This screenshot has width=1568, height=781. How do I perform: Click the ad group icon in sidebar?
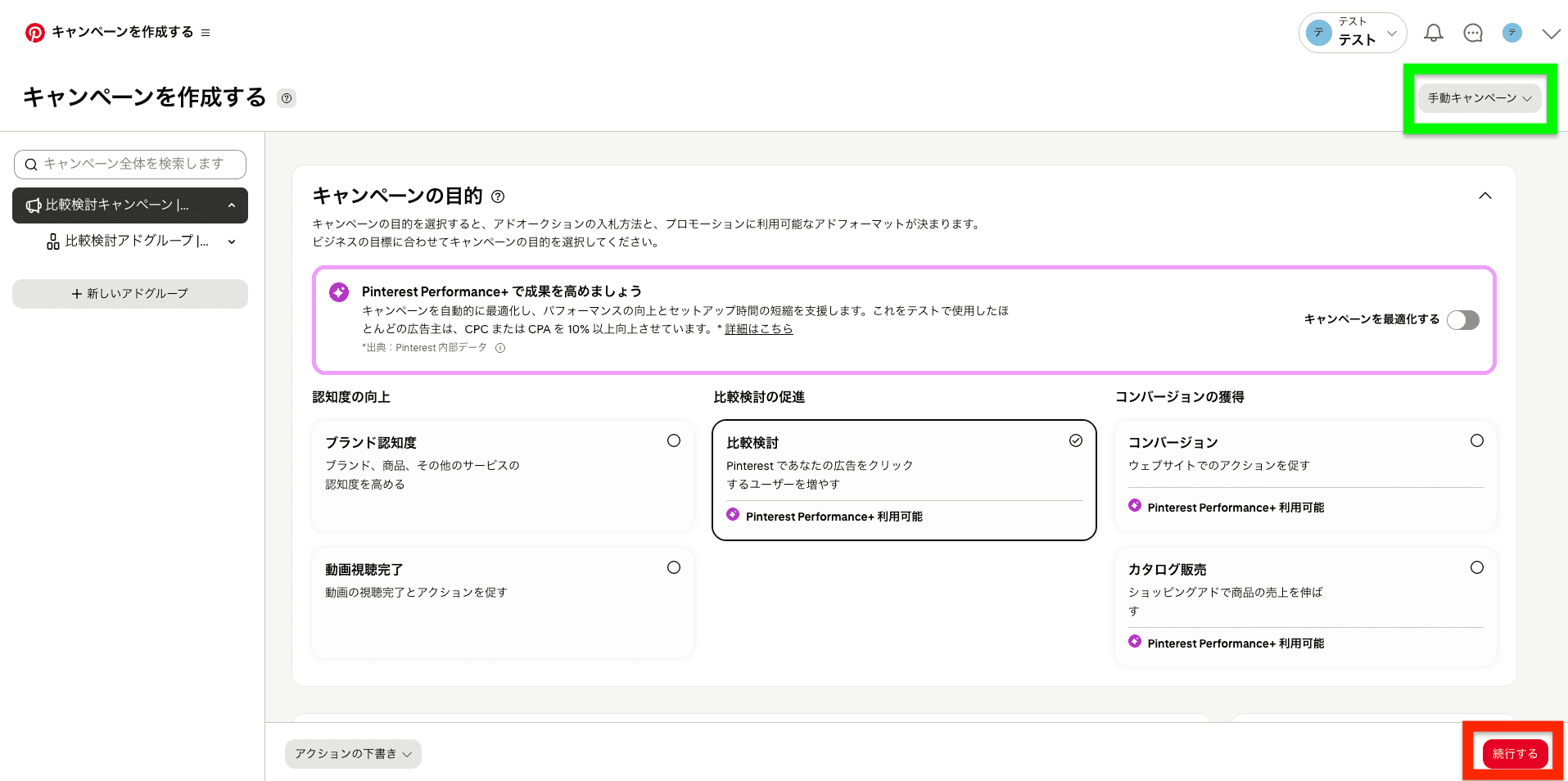click(x=53, y=242)
